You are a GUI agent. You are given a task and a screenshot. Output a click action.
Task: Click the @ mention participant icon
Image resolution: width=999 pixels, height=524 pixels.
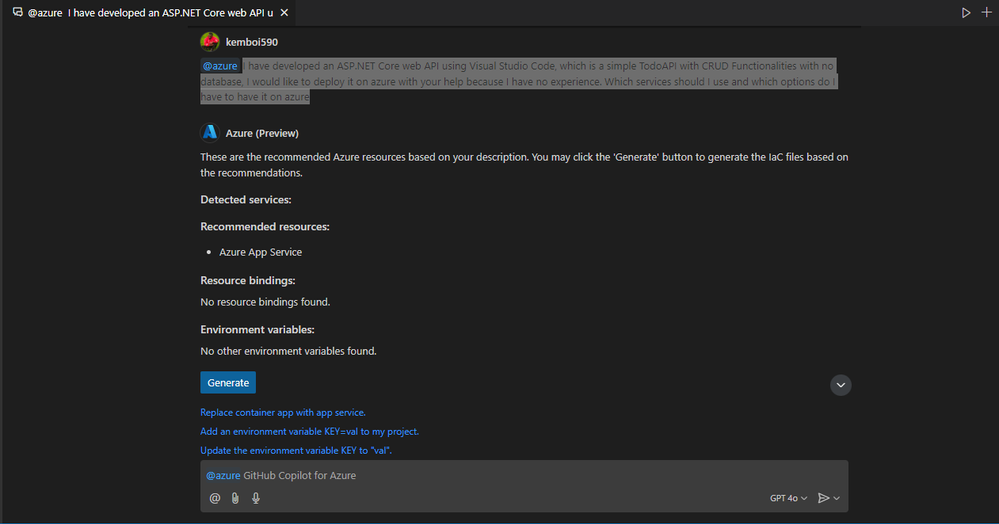point(215,498)
